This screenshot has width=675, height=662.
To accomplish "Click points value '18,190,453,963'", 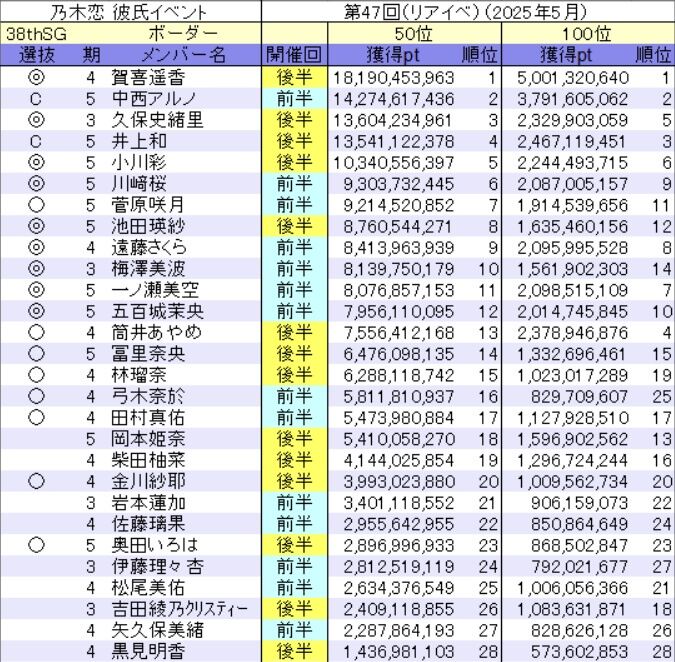I will 393,78.
